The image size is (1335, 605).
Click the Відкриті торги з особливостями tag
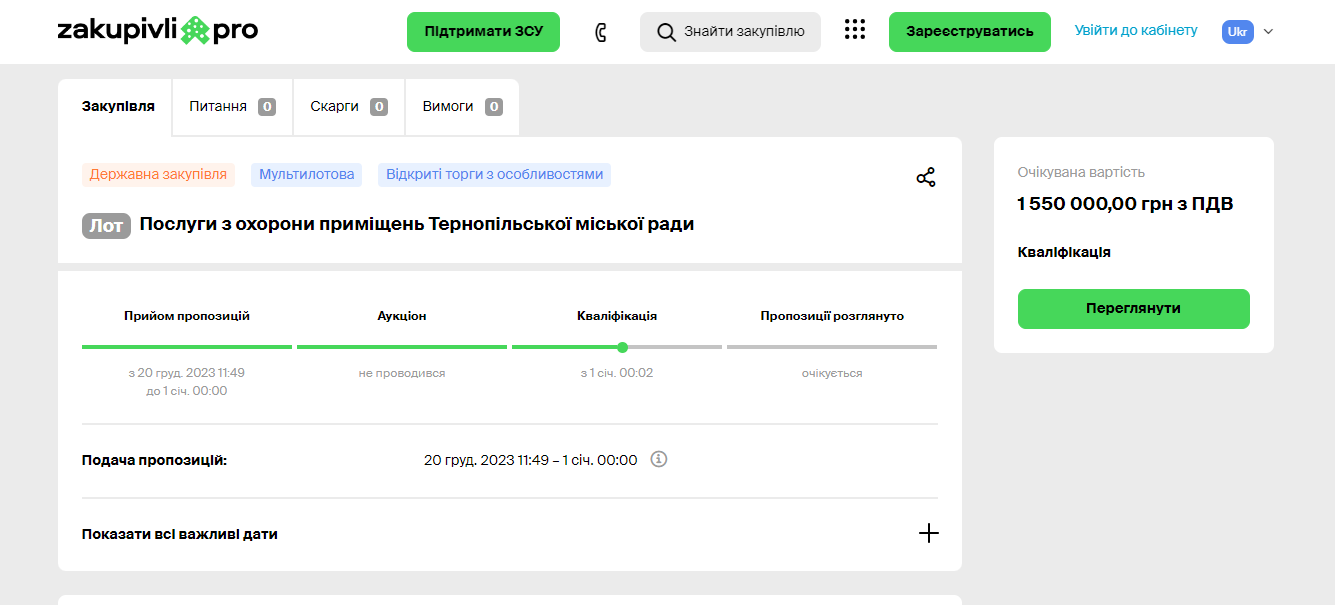point(494,175)
